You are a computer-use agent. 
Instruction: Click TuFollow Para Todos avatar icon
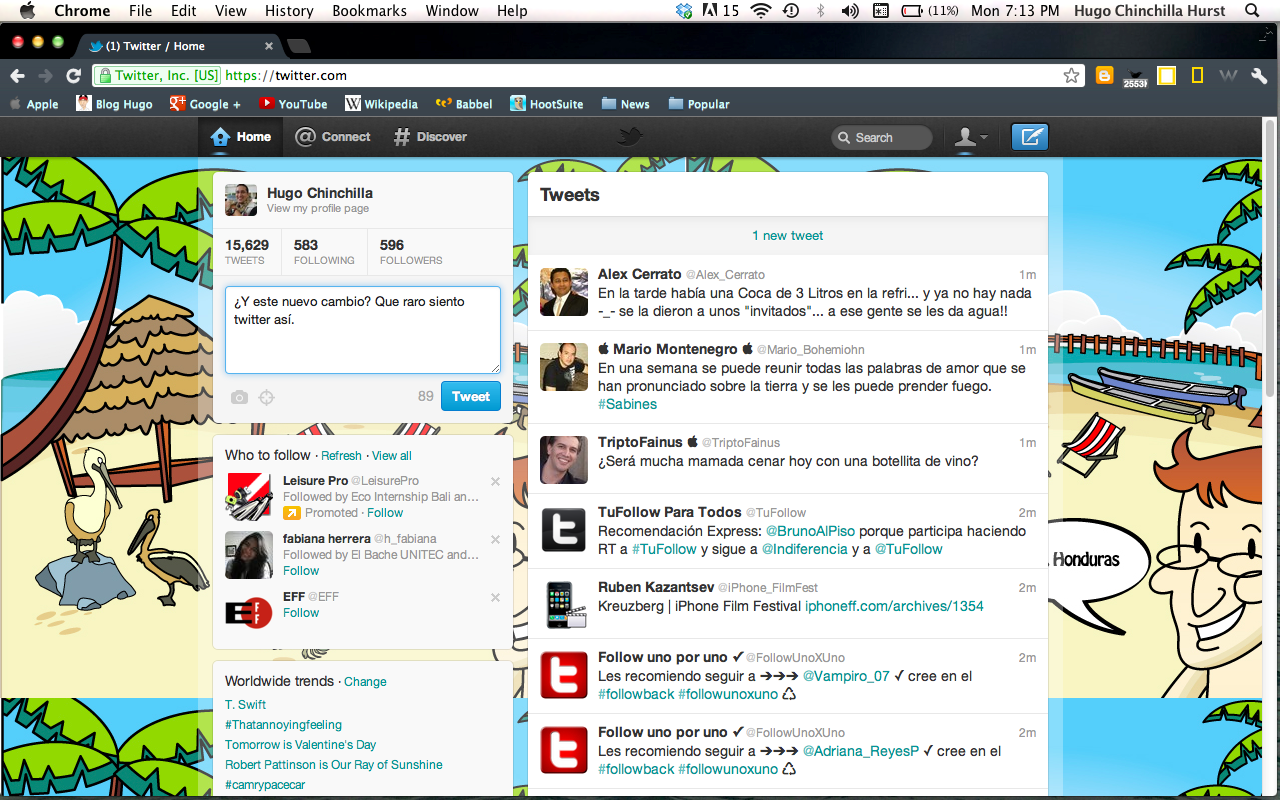coord(564,529)
